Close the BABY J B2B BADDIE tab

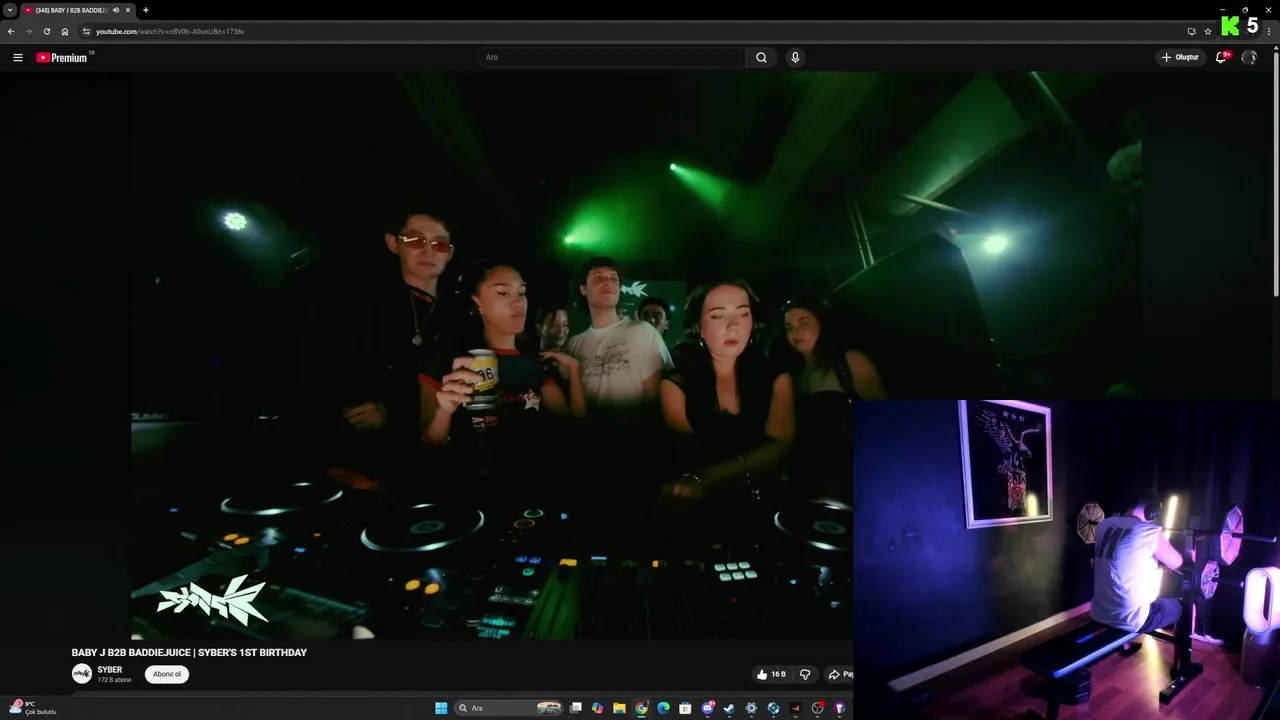[128, 10]
